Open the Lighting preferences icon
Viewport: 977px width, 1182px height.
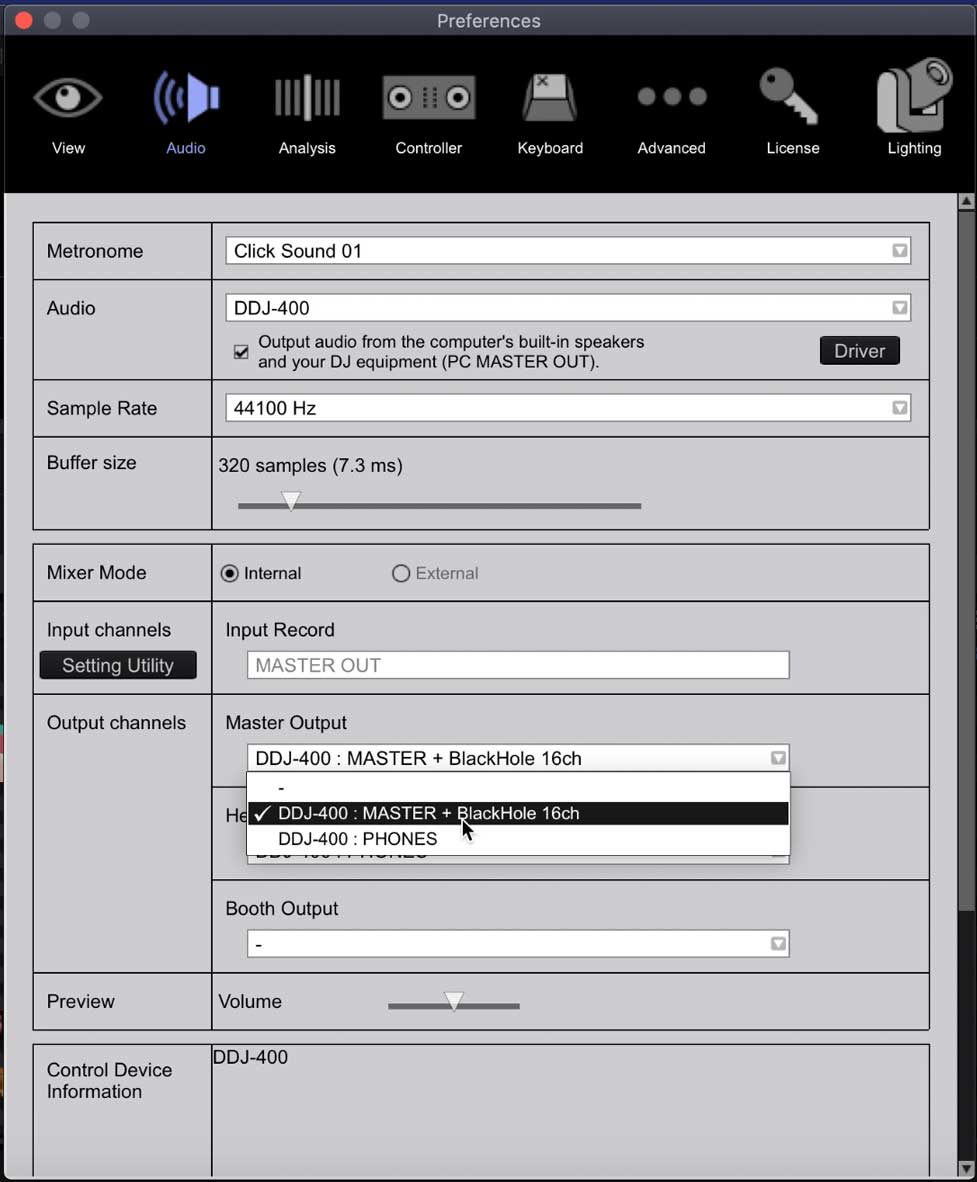pos(914,98)
